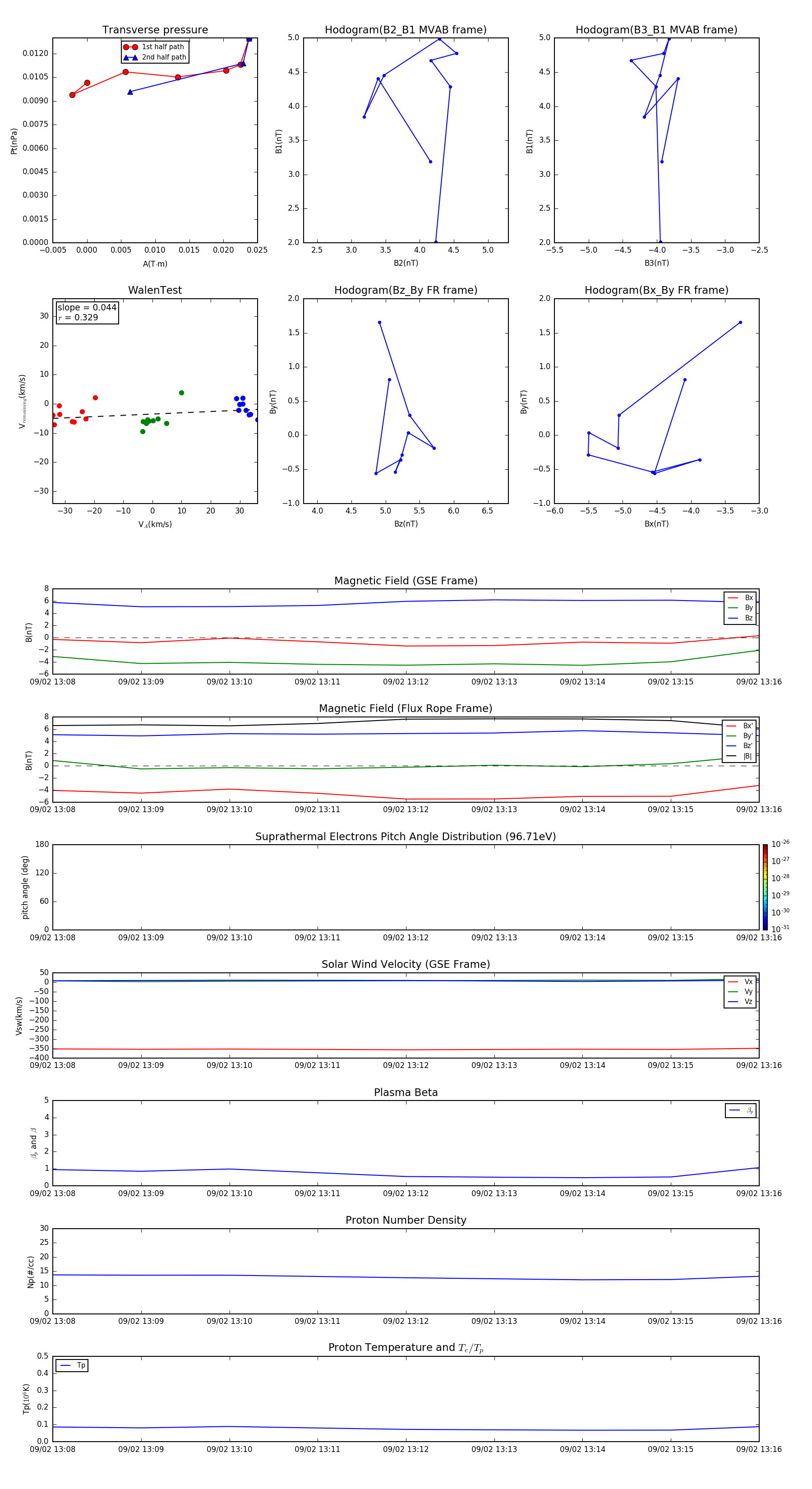Screen dimensions: 812x1489
Task: Click the "Solar Wind Velocity (GSE Frame)" title
Action: (x=406, y=965)
